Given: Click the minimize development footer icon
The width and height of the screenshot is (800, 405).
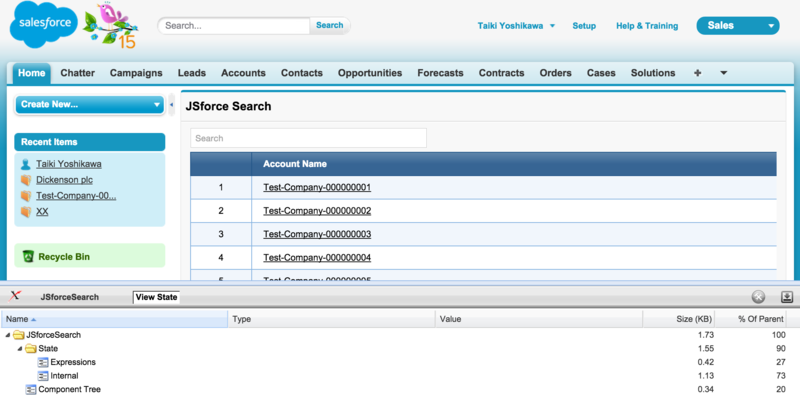Looking at the screenshot, I should [787, 297].
